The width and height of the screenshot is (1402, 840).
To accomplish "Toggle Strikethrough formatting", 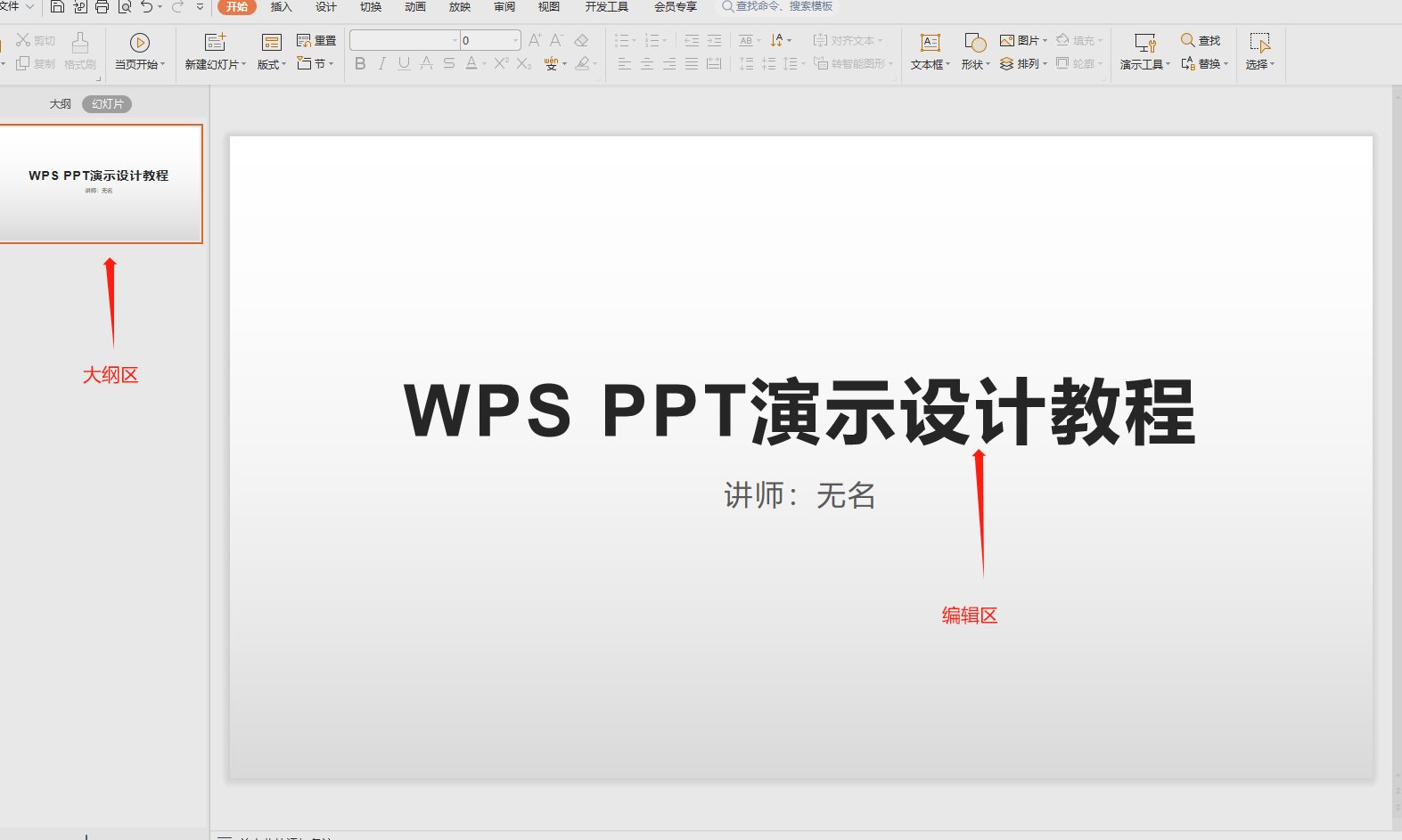I will 449,63.
